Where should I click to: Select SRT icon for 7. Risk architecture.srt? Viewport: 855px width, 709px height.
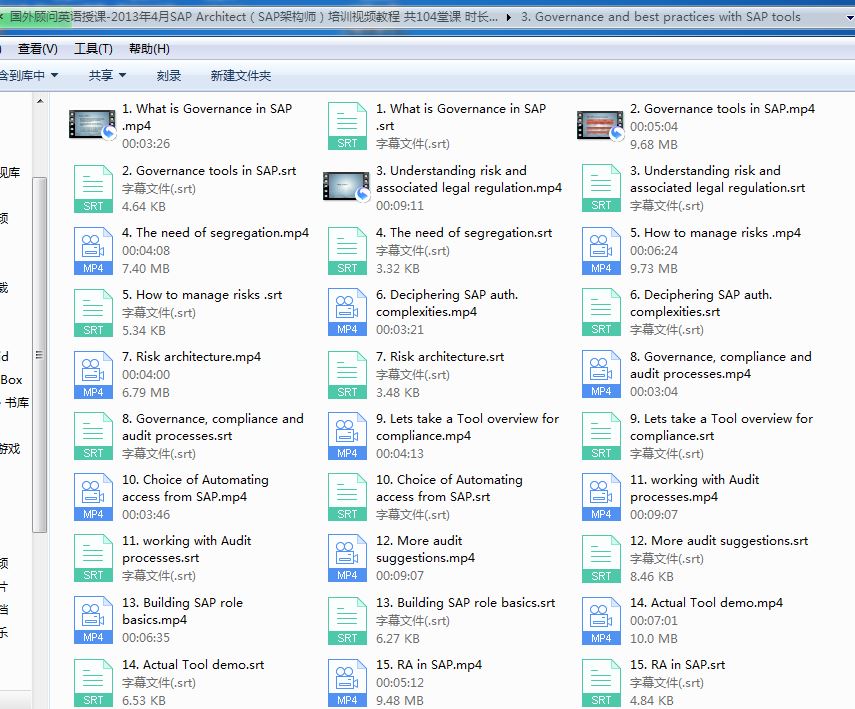coord(347,375)
